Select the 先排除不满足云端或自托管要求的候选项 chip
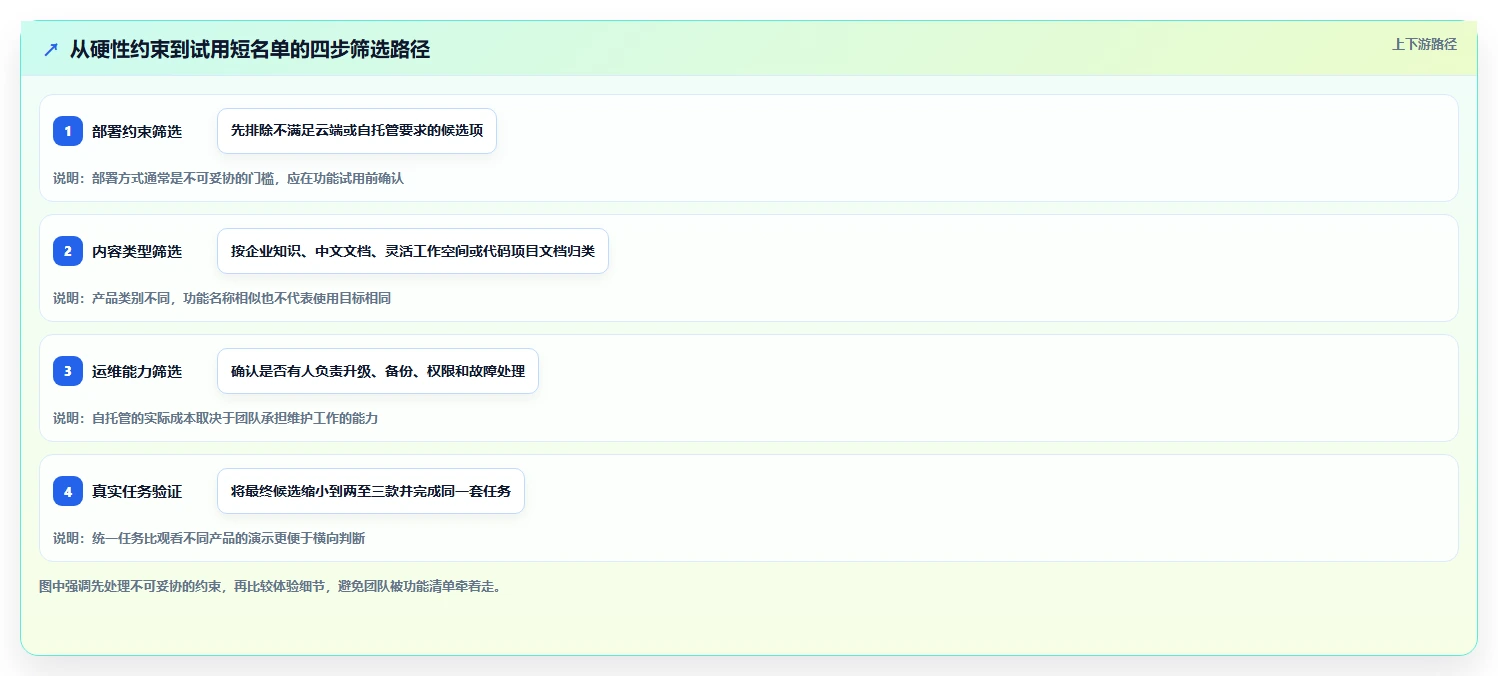The height and width of the screenshot is (676, 1498). (x=357, y=131)
